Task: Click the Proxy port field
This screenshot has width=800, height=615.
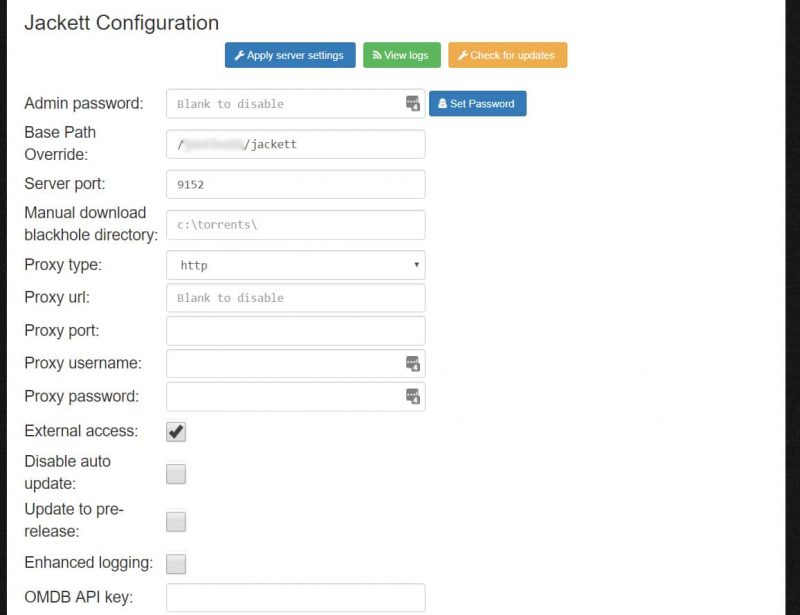Action: tap(295, 330)
